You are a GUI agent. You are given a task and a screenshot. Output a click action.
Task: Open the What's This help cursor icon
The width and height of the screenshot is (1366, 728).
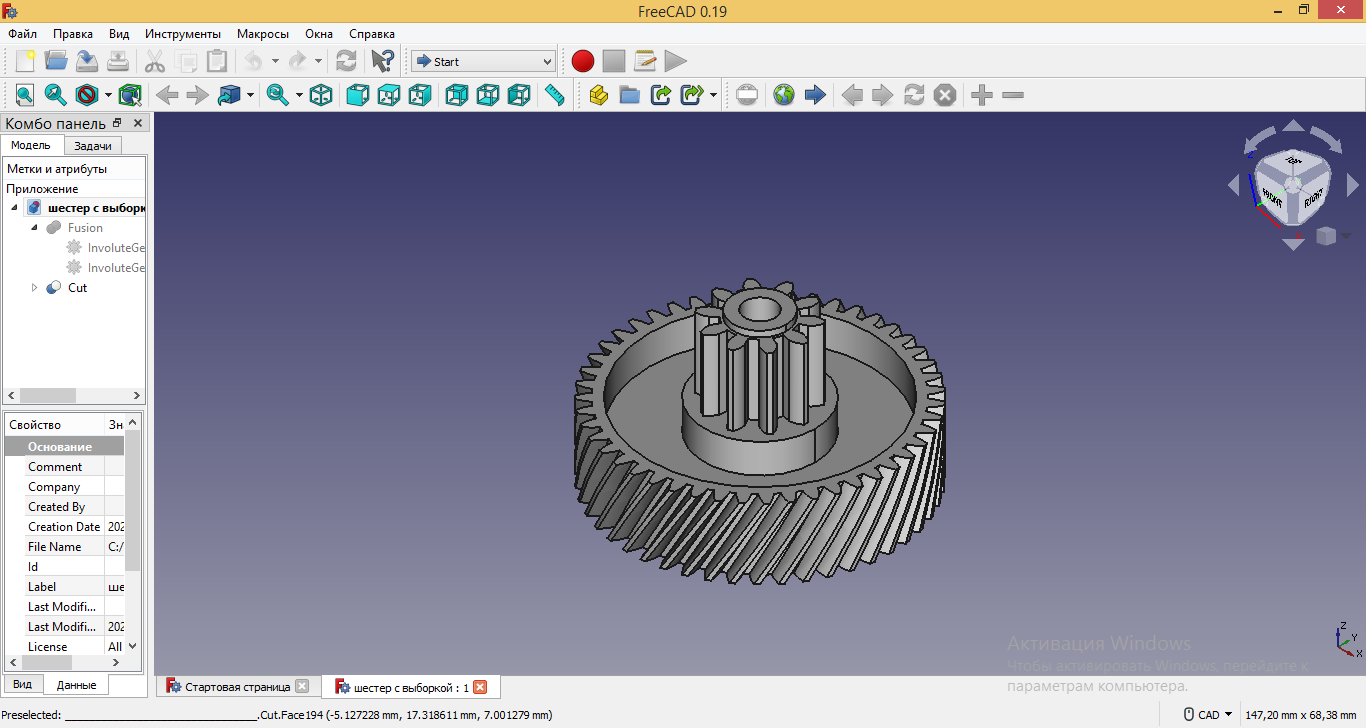[x=382, y=61]
